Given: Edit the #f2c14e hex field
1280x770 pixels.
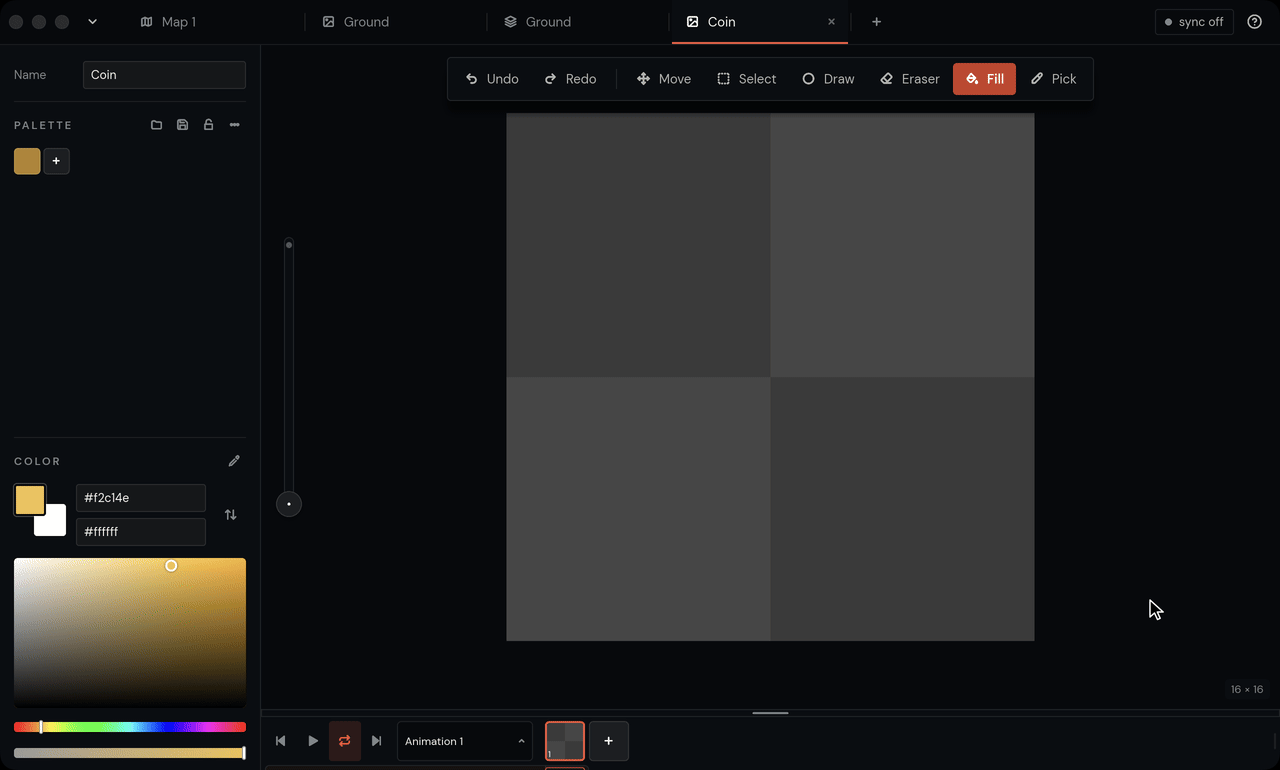Looking at the screenshot, I should [141, 498].
